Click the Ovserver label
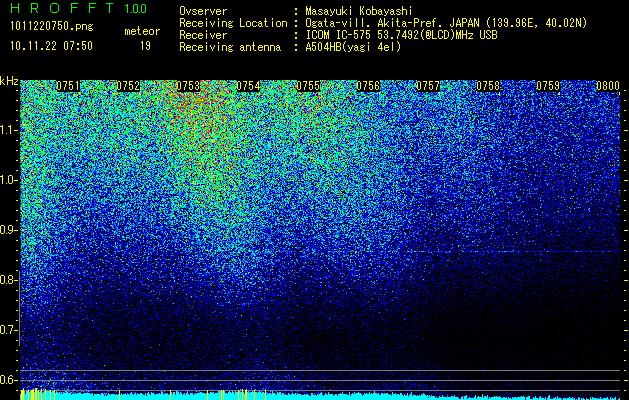629x400 pixels. click(x=203, y=11)
